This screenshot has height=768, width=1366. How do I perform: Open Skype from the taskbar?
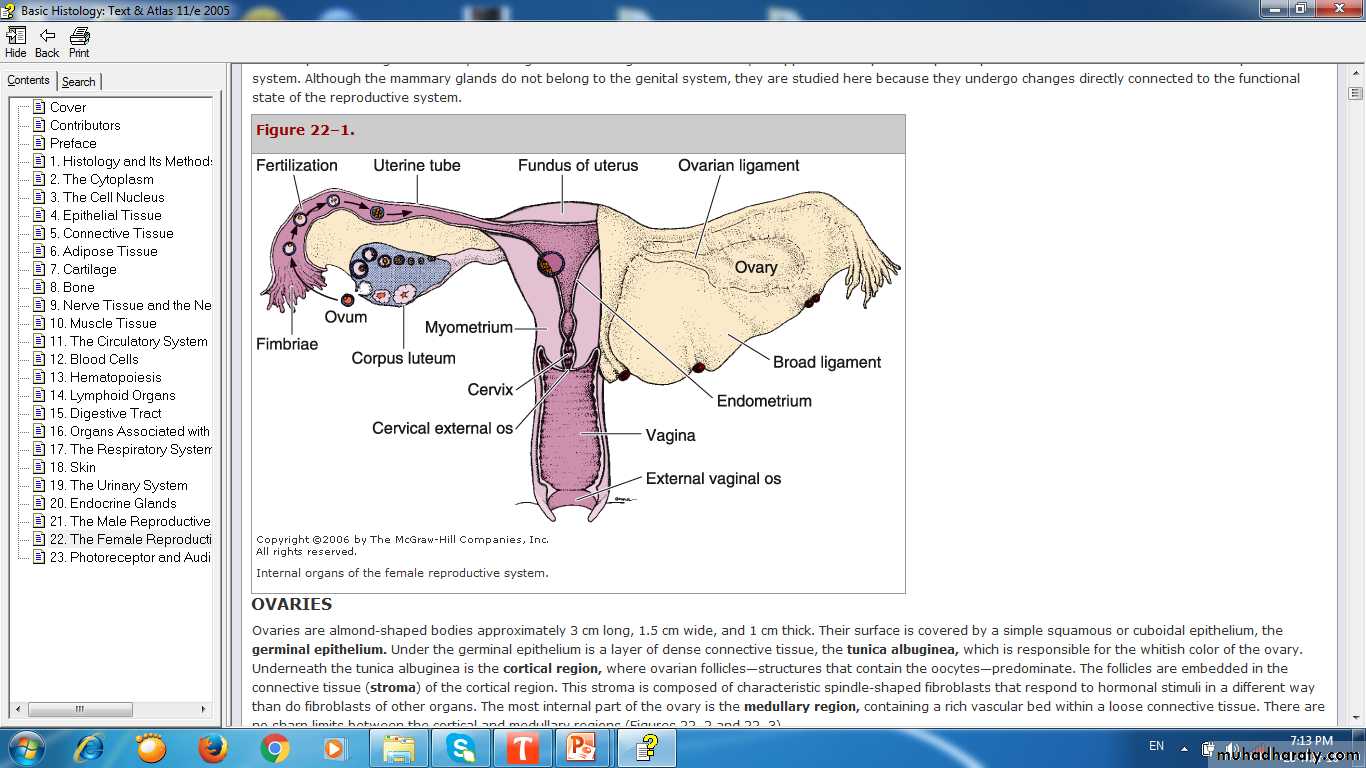[461, 748]
